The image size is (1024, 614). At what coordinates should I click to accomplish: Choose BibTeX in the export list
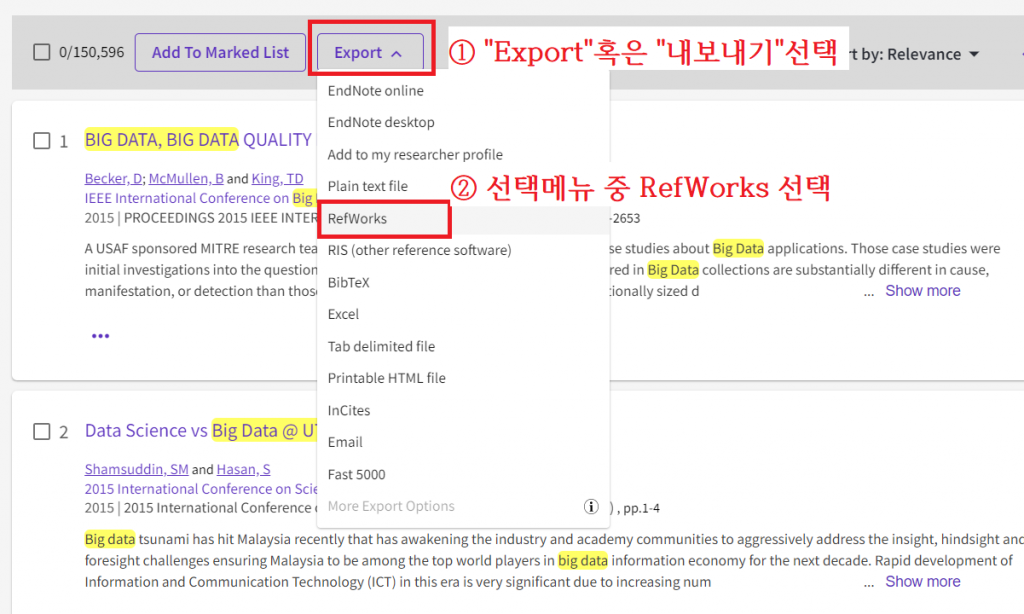pos(348,283)
